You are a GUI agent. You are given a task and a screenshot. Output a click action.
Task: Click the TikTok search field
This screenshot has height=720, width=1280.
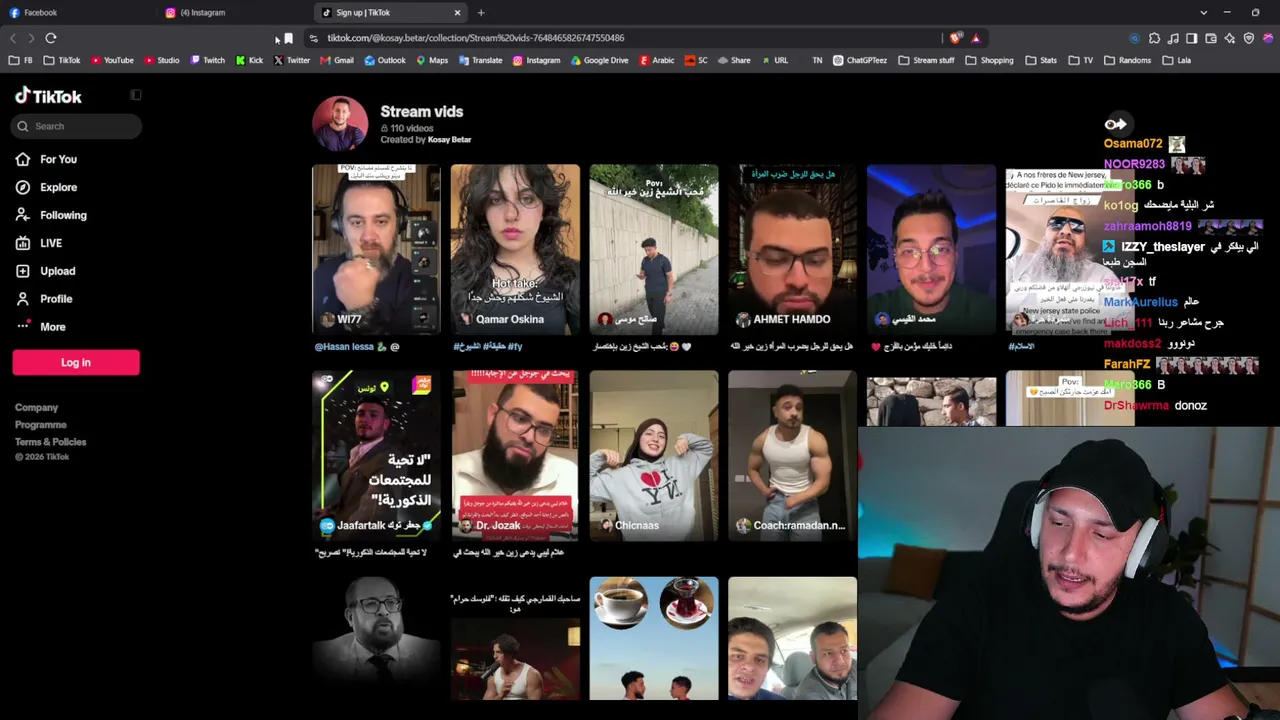pyautogui.click(x=77, y=126)
